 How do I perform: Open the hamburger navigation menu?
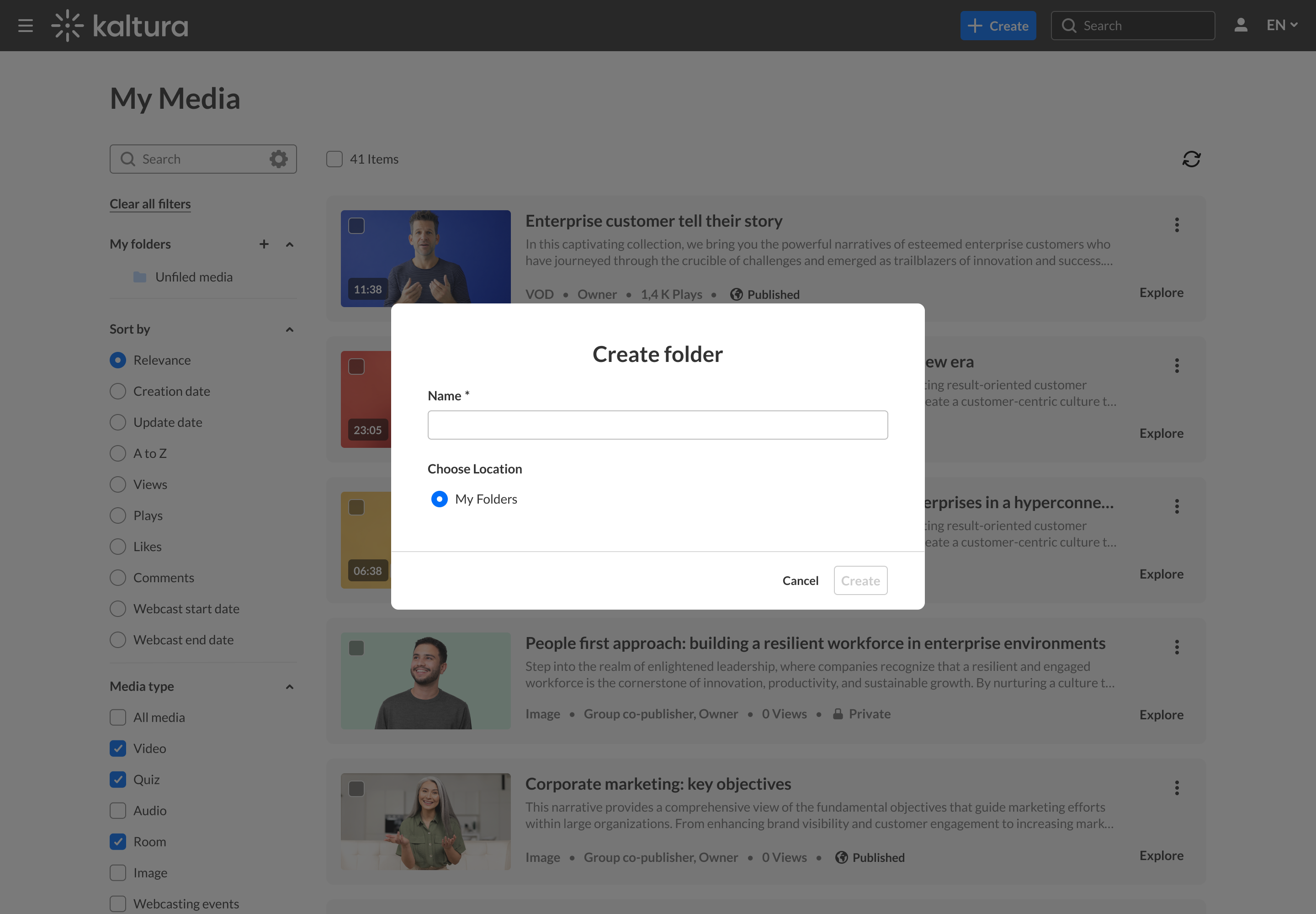click(x=25, y=26)
